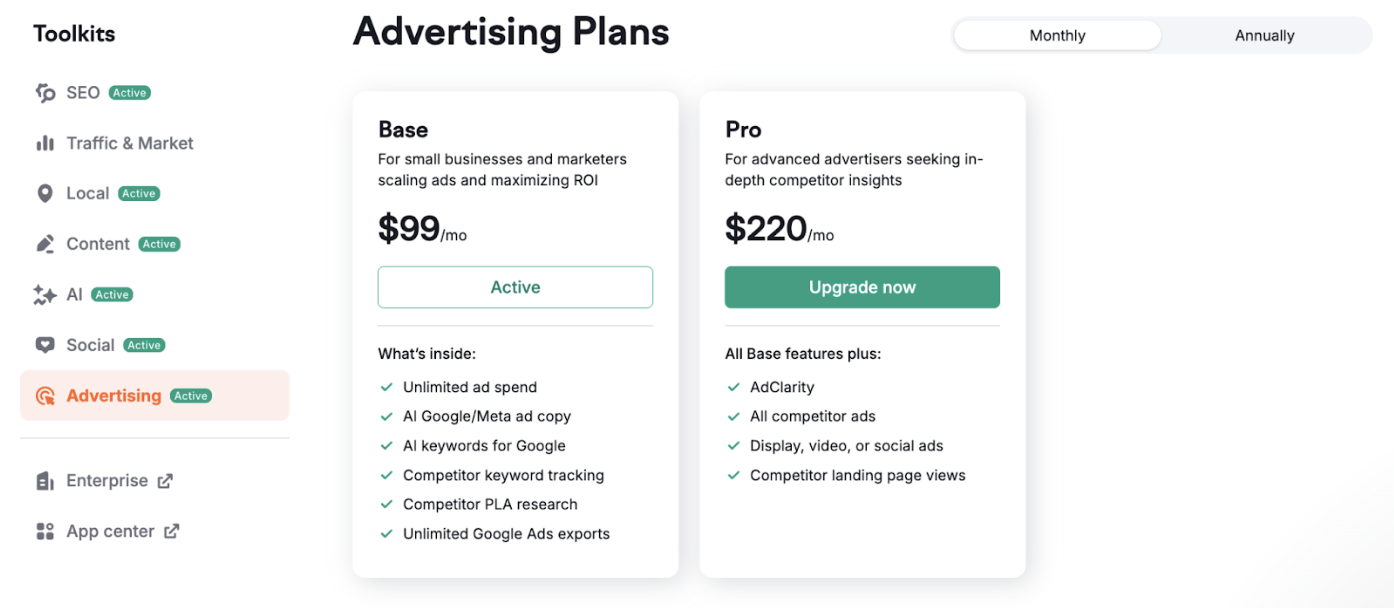Open the AI toolkit sparkle icon
The image size is (1394, 608).
(x=45, y=294)
